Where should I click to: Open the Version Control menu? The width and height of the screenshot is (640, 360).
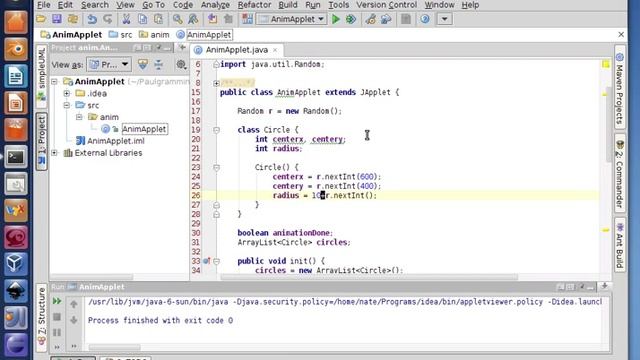(x=386, y=5)
